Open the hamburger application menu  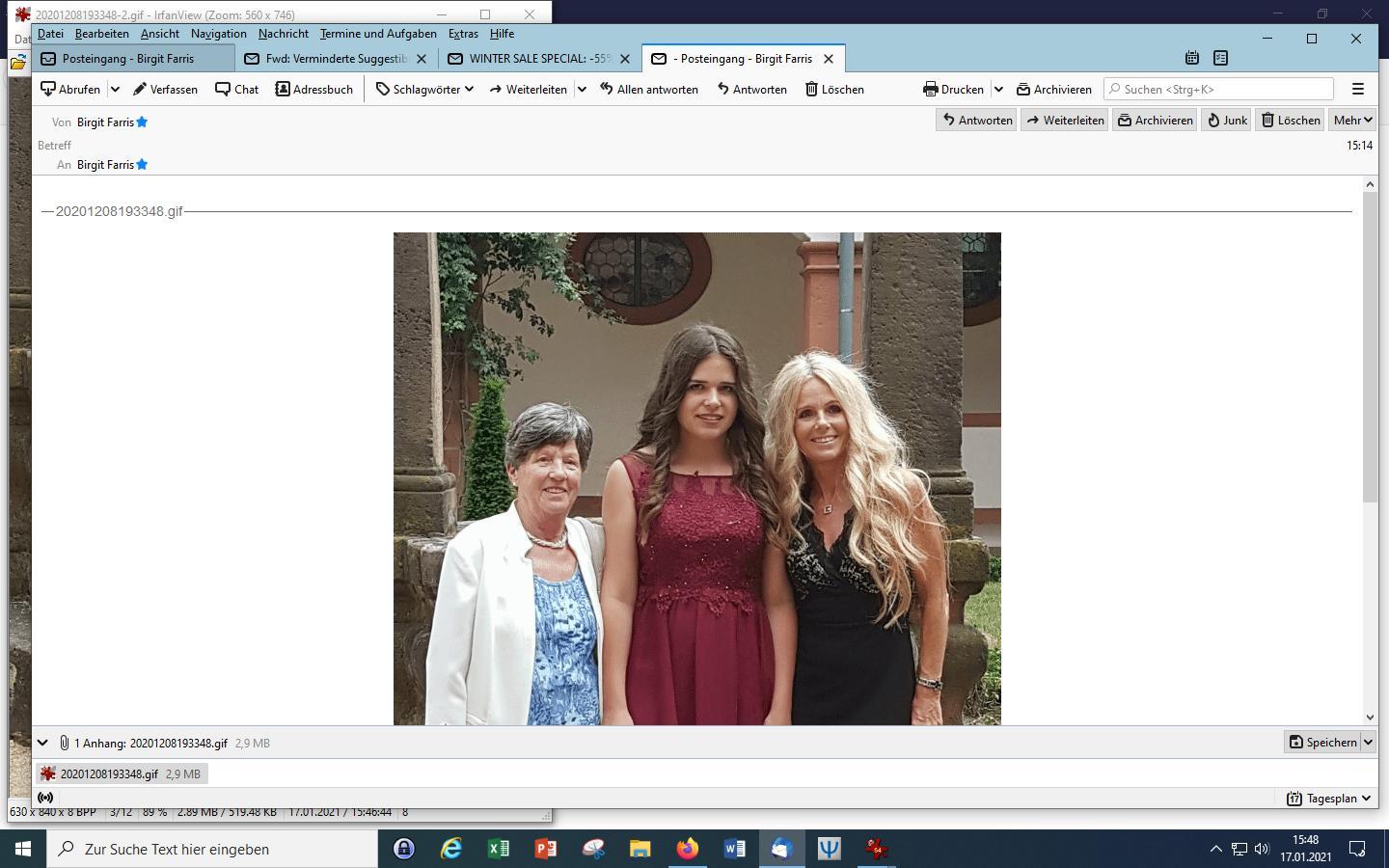click(1358, 89)
